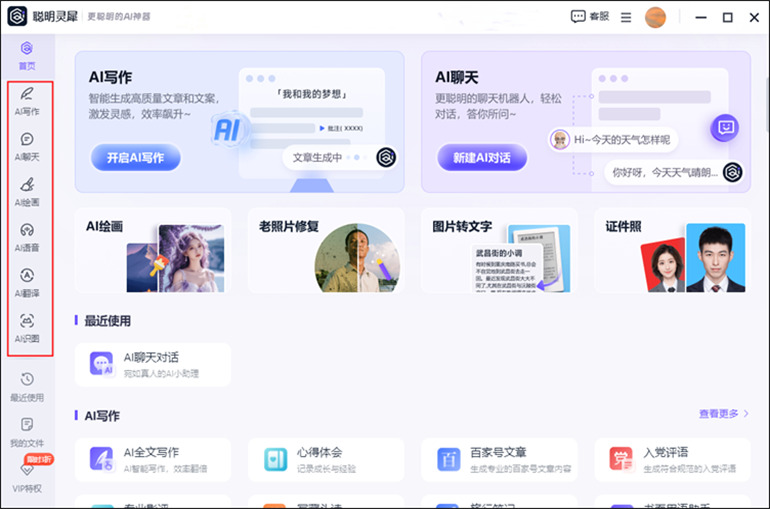Click the user avatar in title bar
This screenshot has height=509, width=770.
655,17
